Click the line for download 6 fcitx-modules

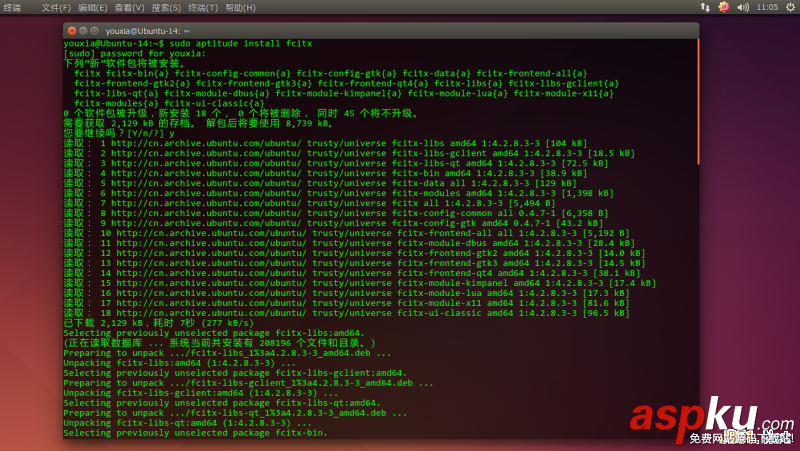click(338, 193)
